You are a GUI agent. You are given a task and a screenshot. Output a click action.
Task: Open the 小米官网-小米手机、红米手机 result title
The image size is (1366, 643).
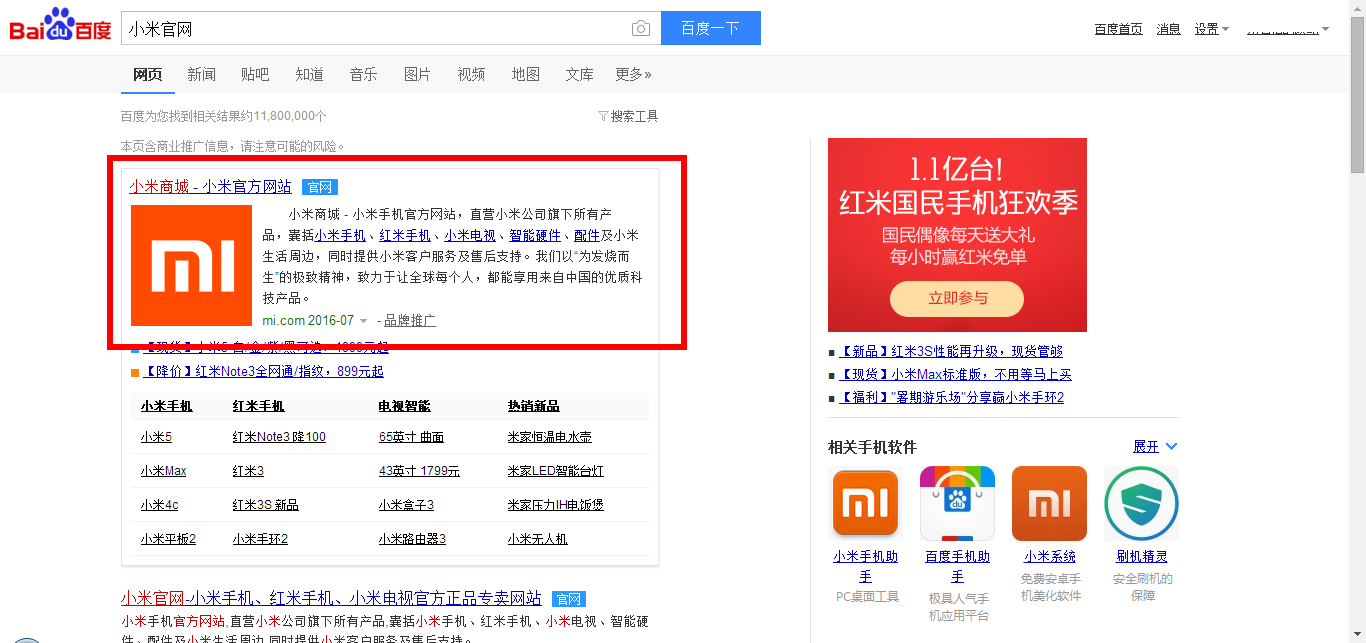(x=331, y=598)
